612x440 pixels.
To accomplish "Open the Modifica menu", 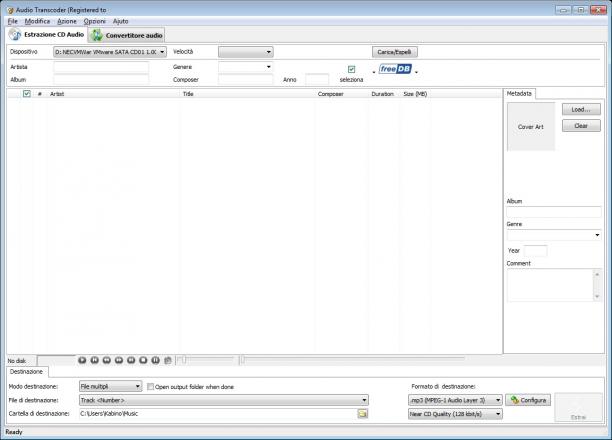I will coord(37,21).
